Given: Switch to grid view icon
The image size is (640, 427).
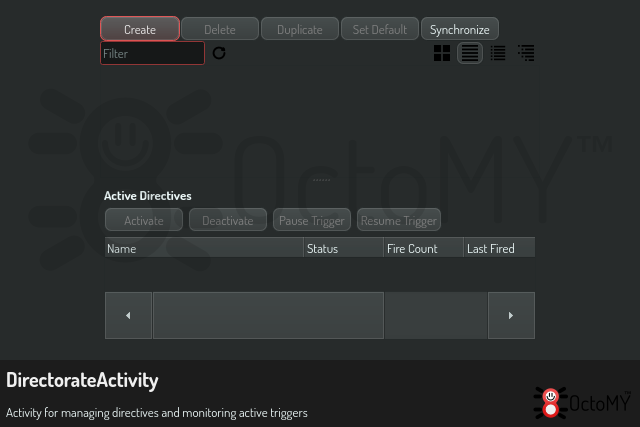Looking at the screenshot, I should tap(442, 53).
